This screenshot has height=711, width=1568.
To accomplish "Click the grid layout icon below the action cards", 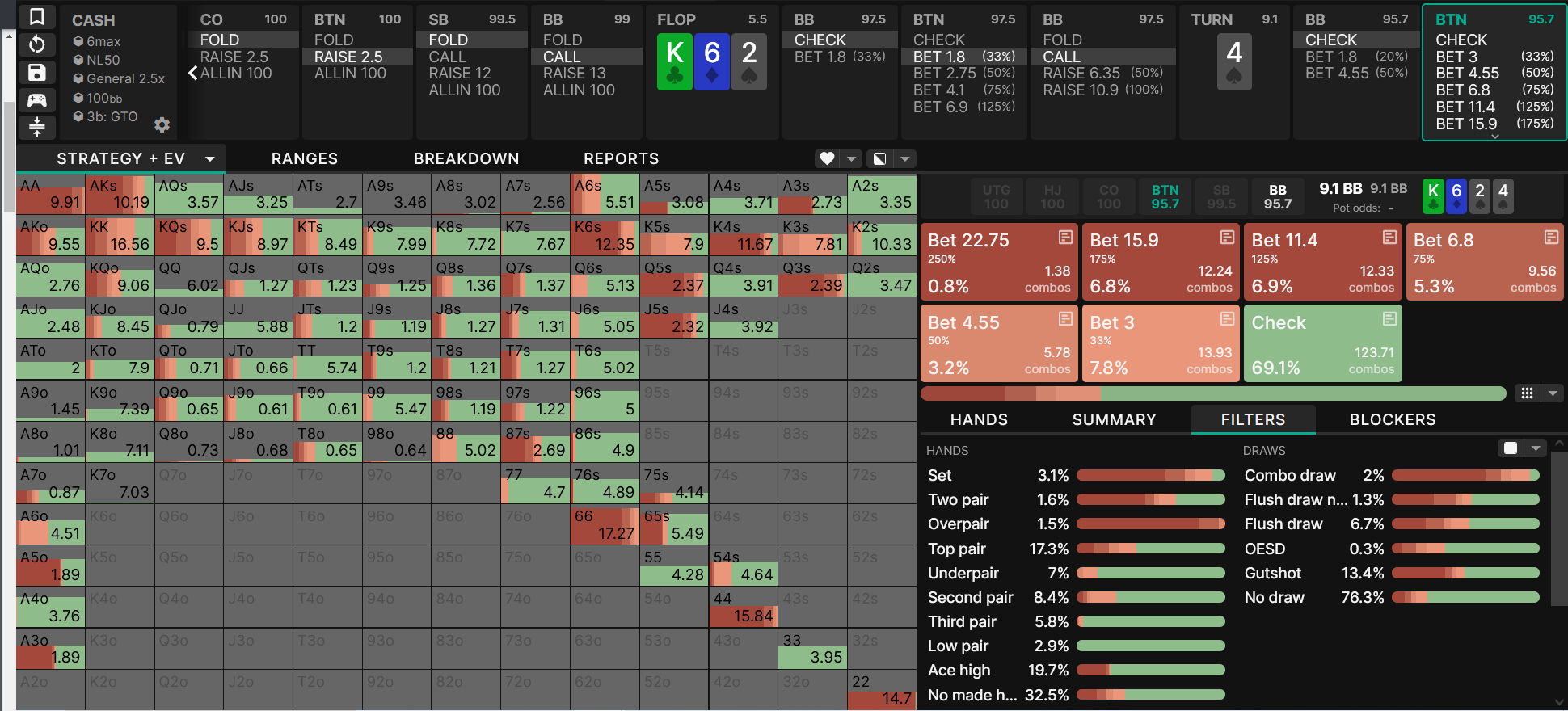I will coord(1527,393).
